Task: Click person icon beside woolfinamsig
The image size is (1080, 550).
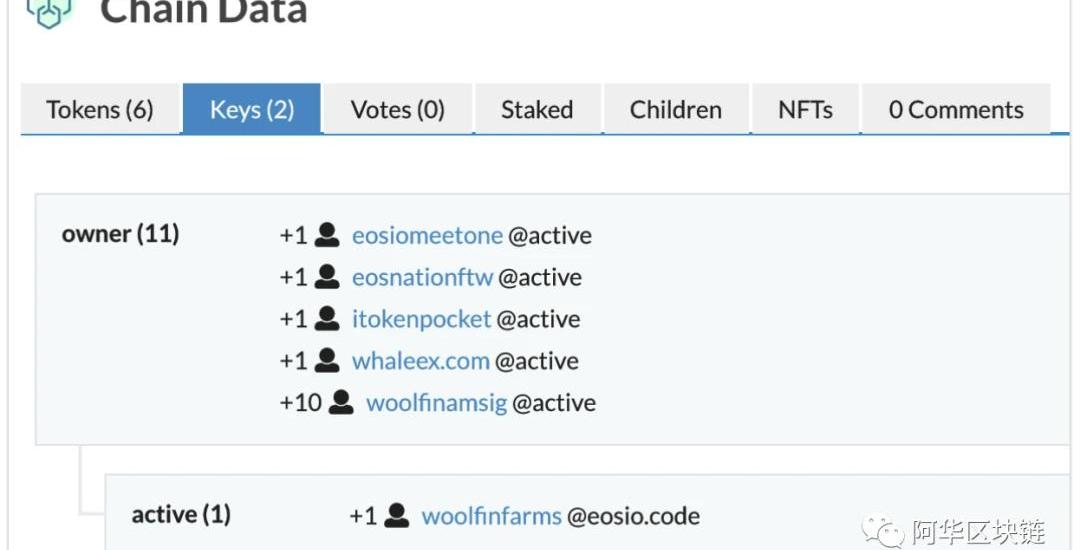Action: 341,403
